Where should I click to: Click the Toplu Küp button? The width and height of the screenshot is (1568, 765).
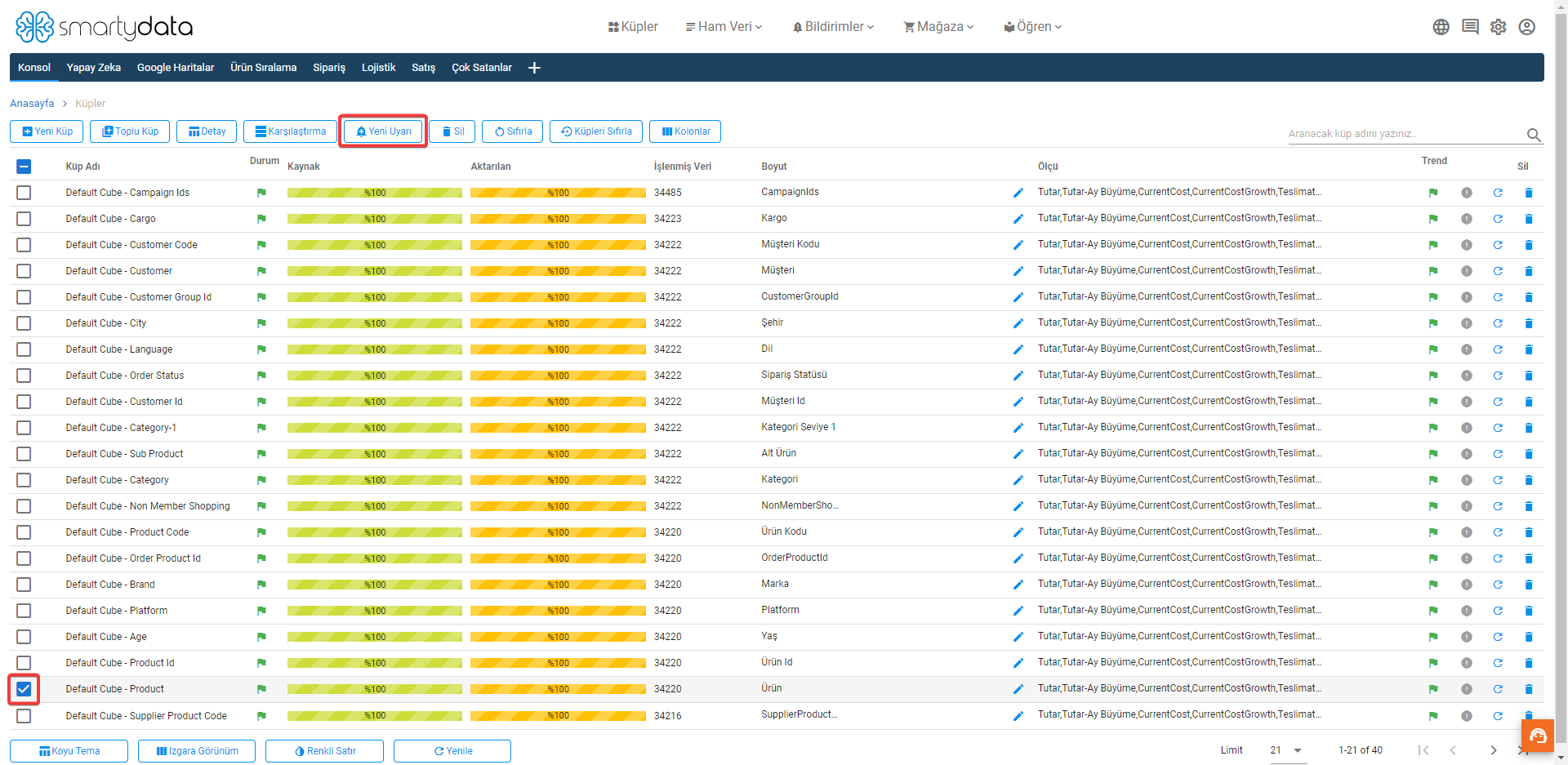(131, 131)
